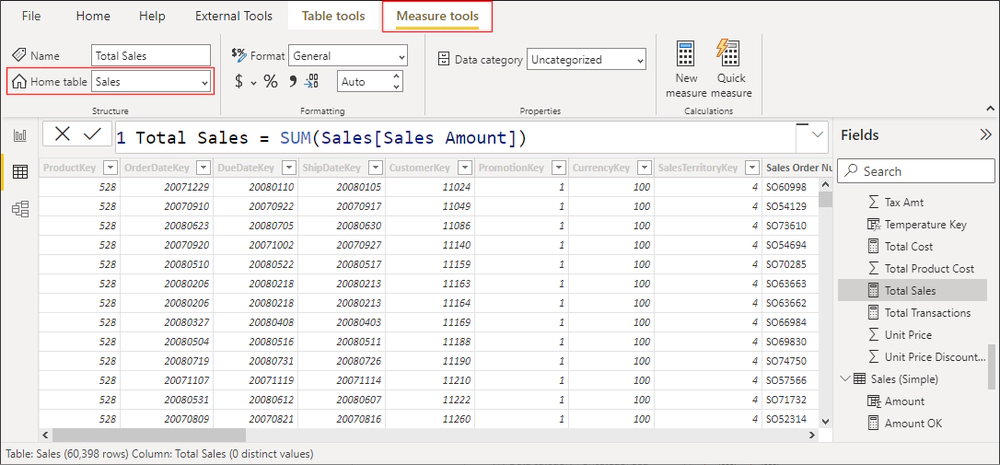The image size is (1000, 465).
Task: Switch to the Home tab
Action: tap(93, 16)
